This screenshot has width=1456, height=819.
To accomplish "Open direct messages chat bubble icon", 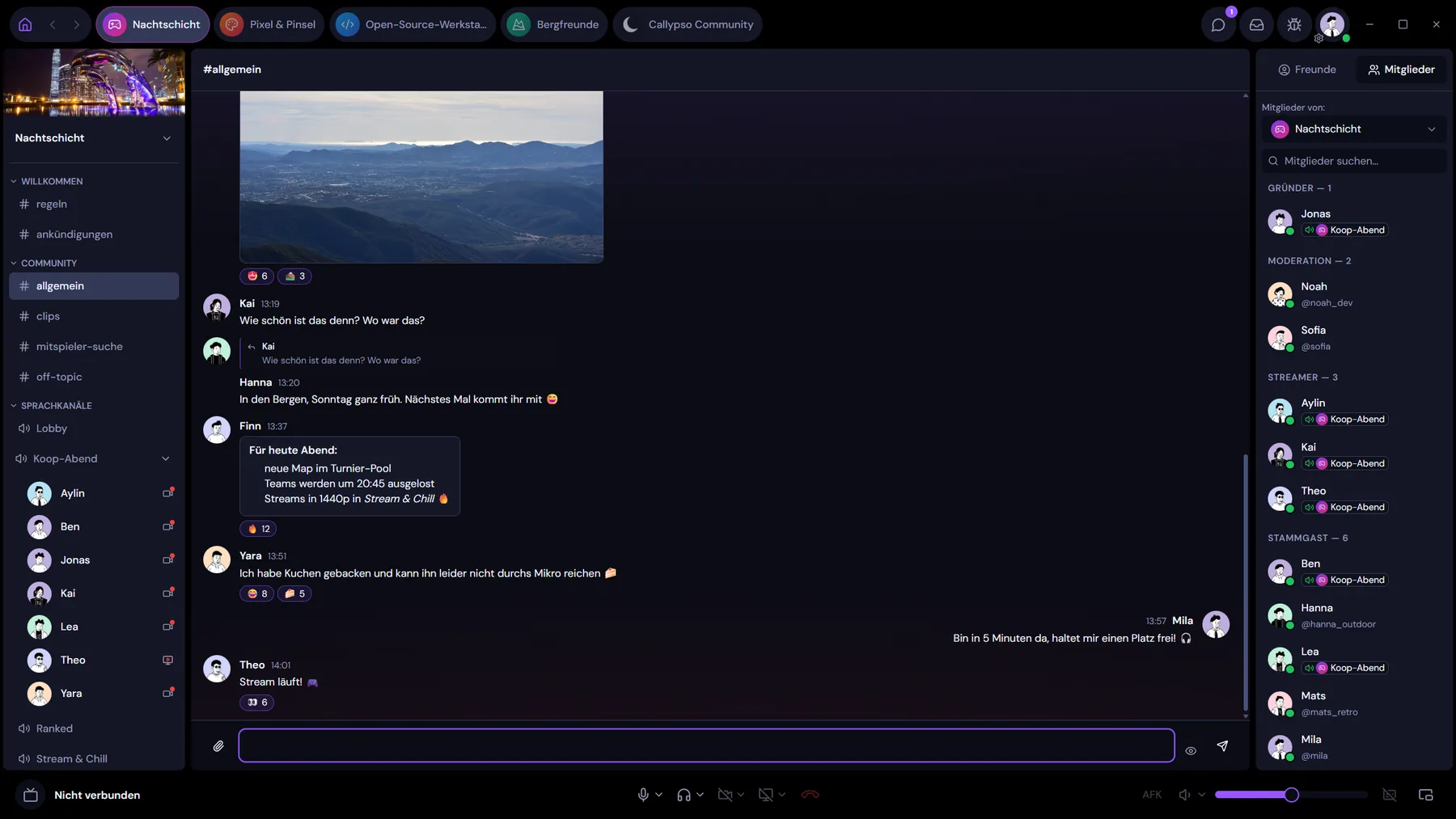I will [1218, 24].
